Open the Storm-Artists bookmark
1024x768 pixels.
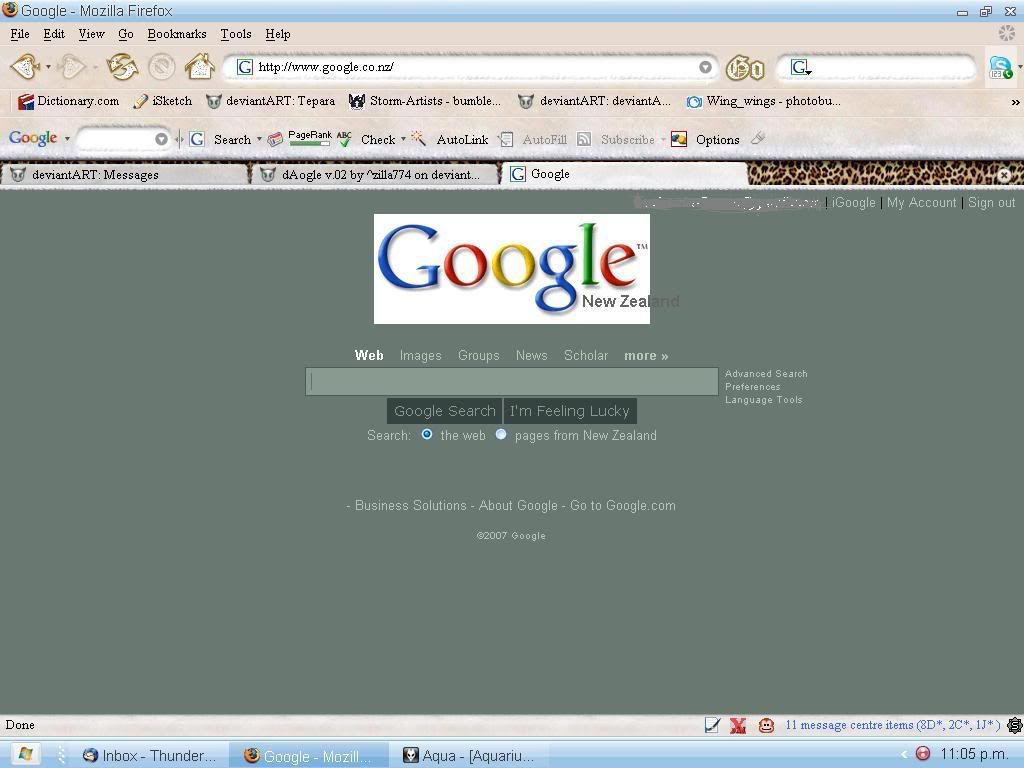[x=425, y=101]
